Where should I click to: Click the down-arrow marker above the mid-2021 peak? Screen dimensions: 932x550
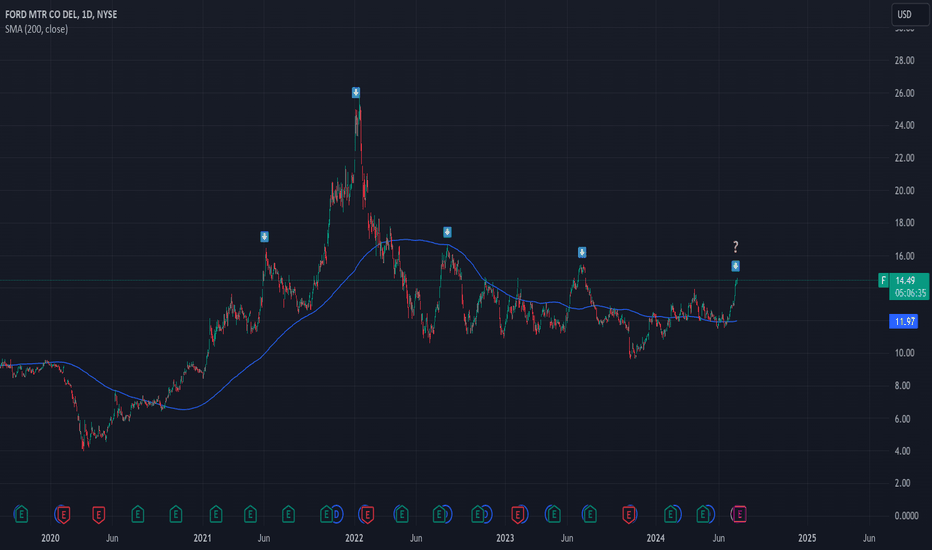coord(265,237)
